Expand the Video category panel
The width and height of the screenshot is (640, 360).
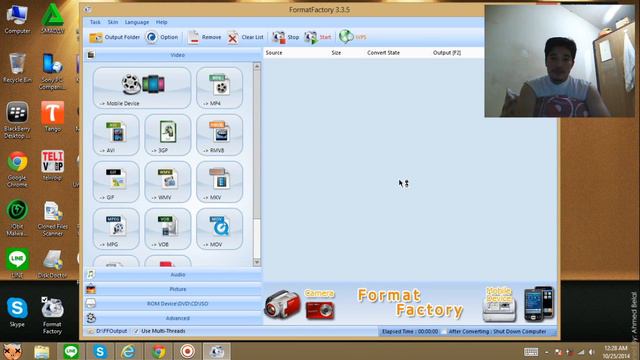point(173,55)
